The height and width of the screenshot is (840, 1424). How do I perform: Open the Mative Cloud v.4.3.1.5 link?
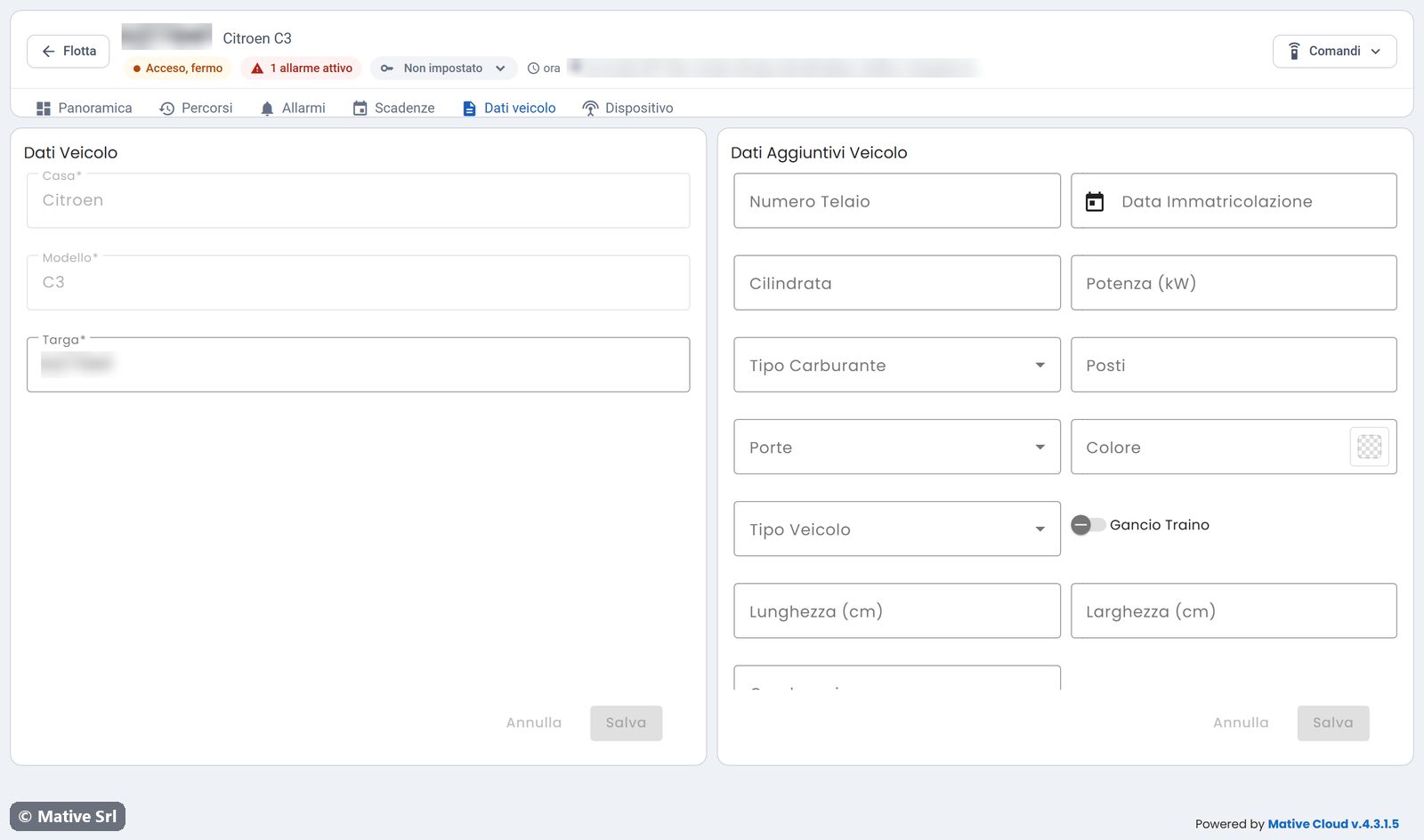pos(1333,824)
